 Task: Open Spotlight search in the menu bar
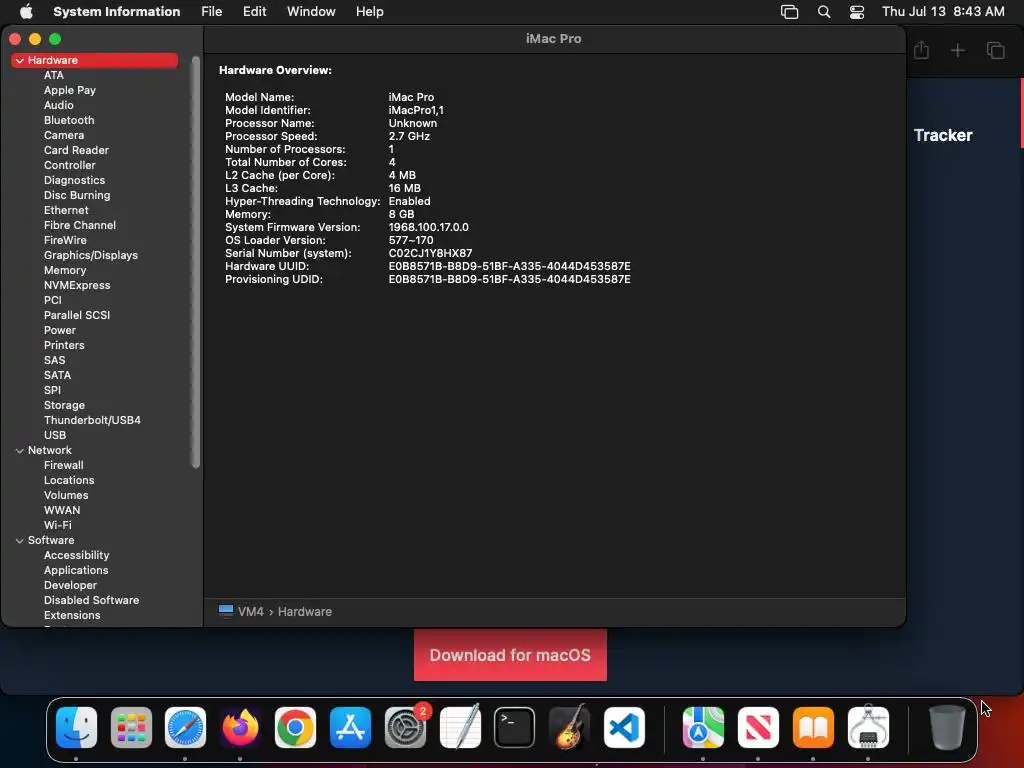pos(824,12)
